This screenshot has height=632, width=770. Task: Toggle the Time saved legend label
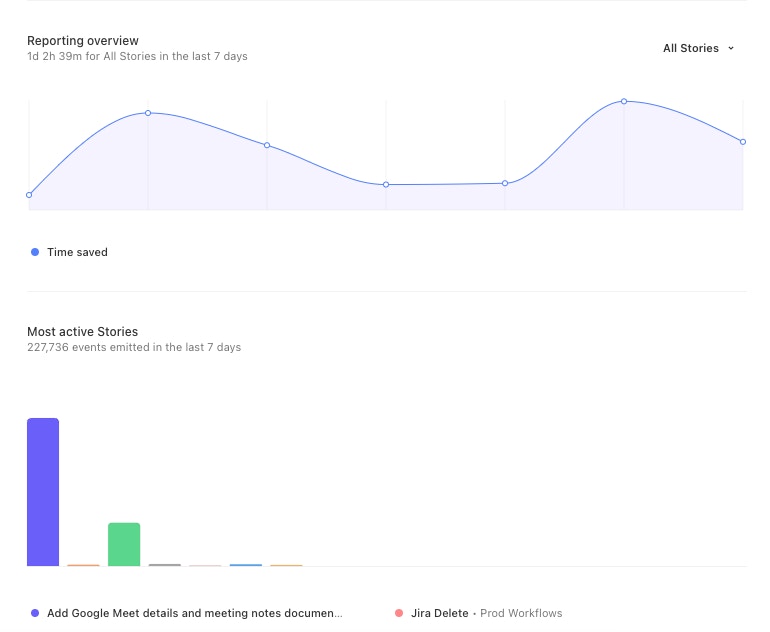77,252
